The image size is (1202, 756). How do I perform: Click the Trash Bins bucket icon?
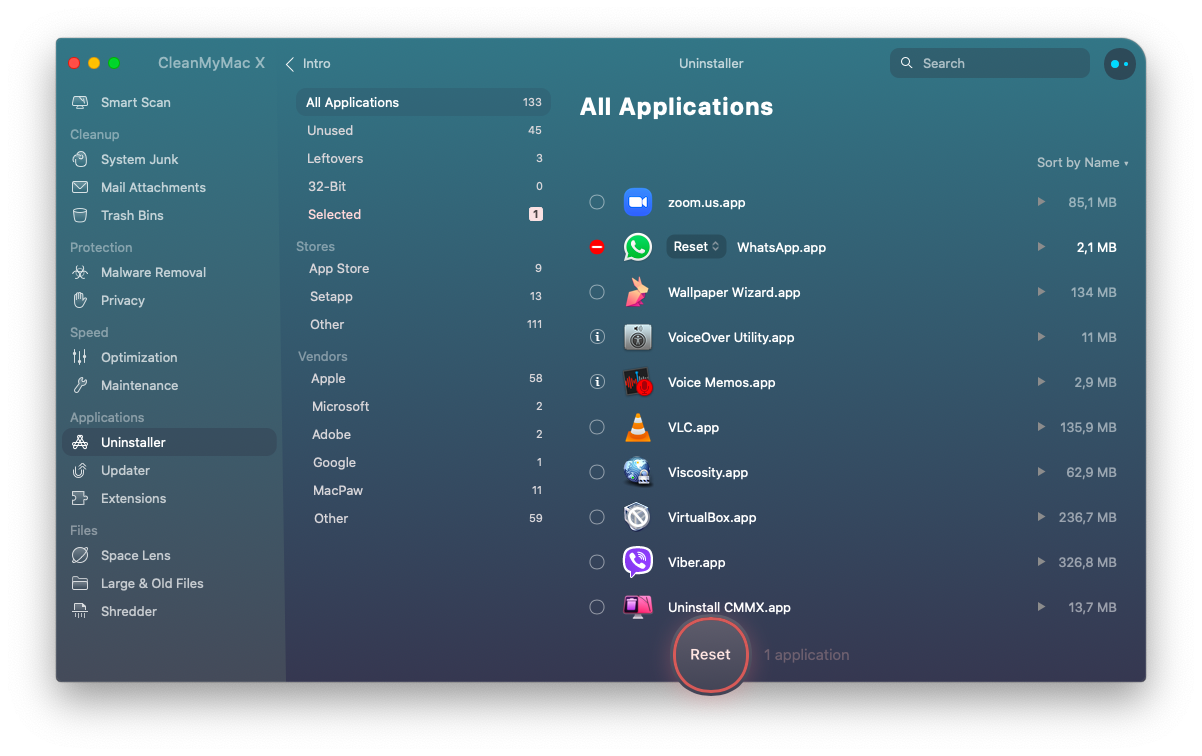tap(80, 215)
